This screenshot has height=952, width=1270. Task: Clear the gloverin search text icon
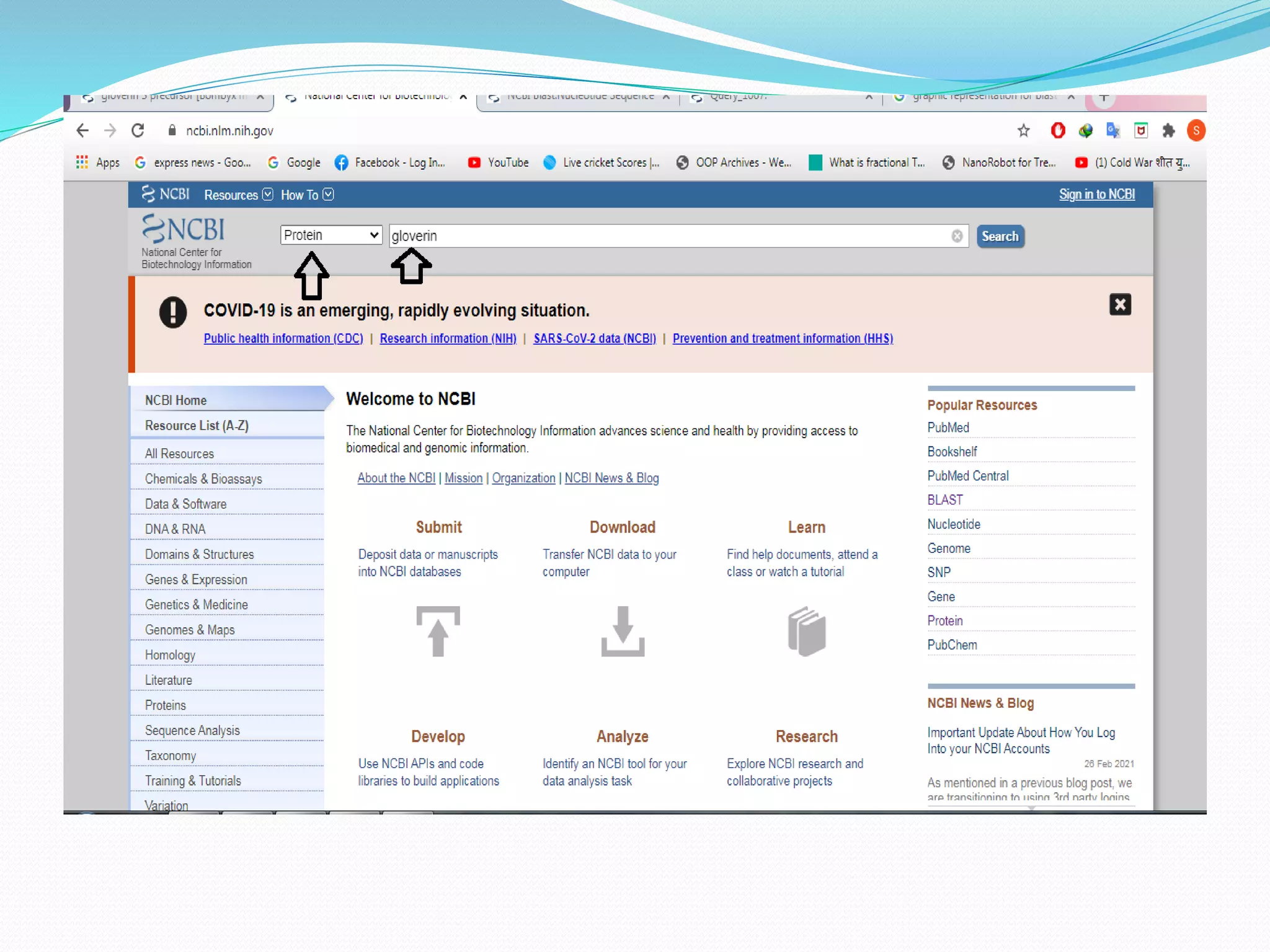point(957,236)
